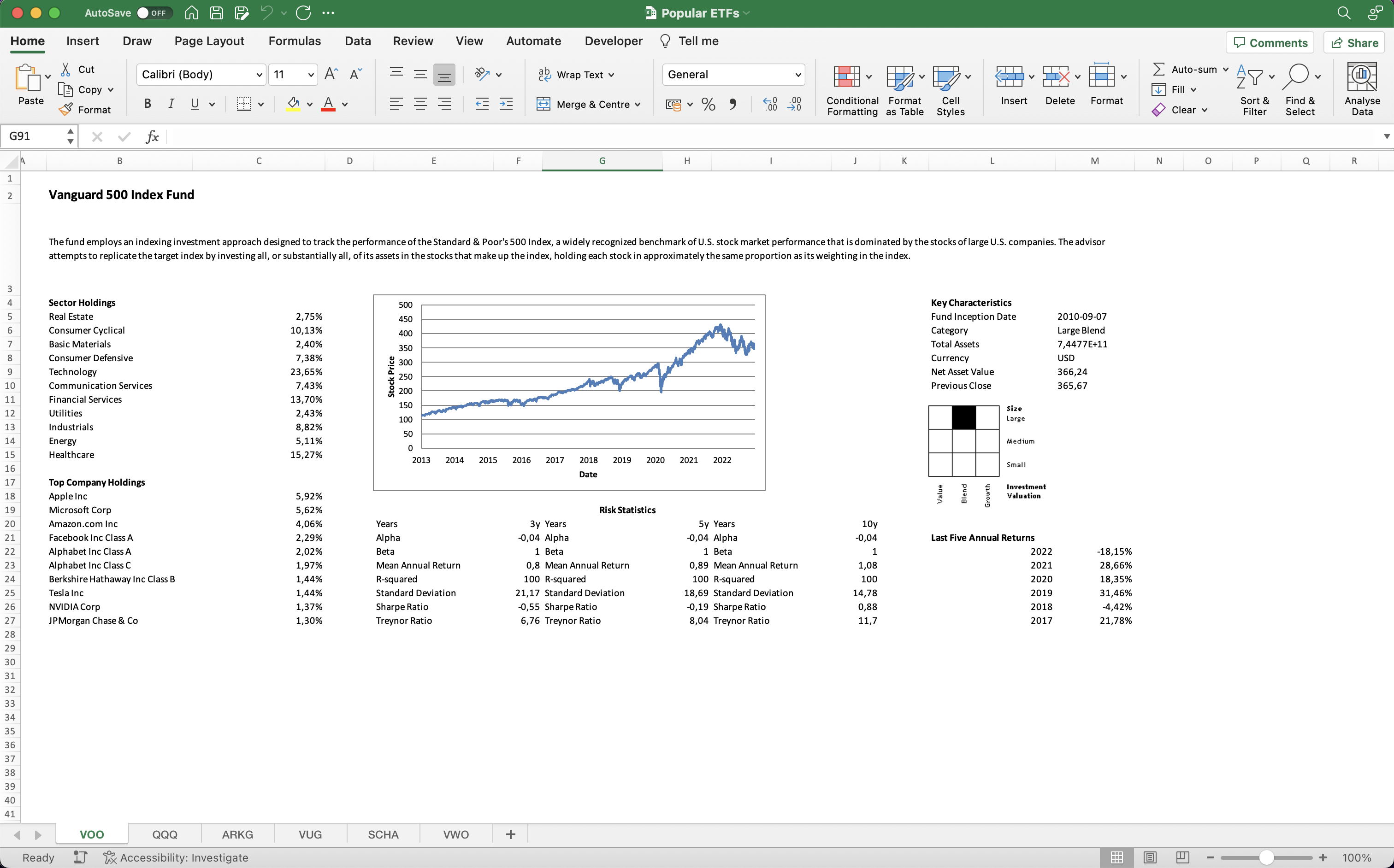1394x868 pixels.
Task: Click the Share button
Action: (x=1354, y=42)
